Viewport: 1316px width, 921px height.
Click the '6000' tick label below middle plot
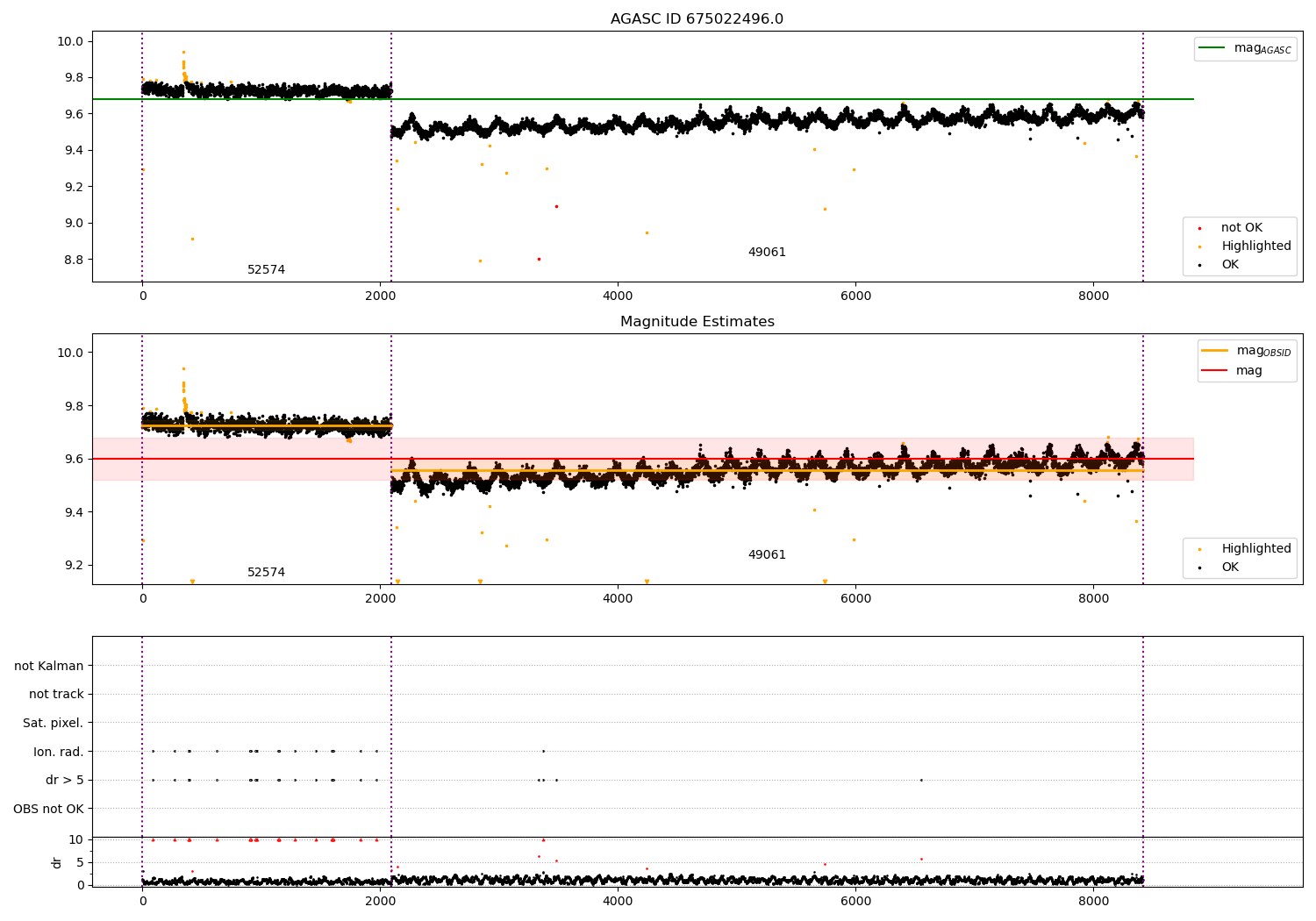pyautogui.click(x=855, y=599)
